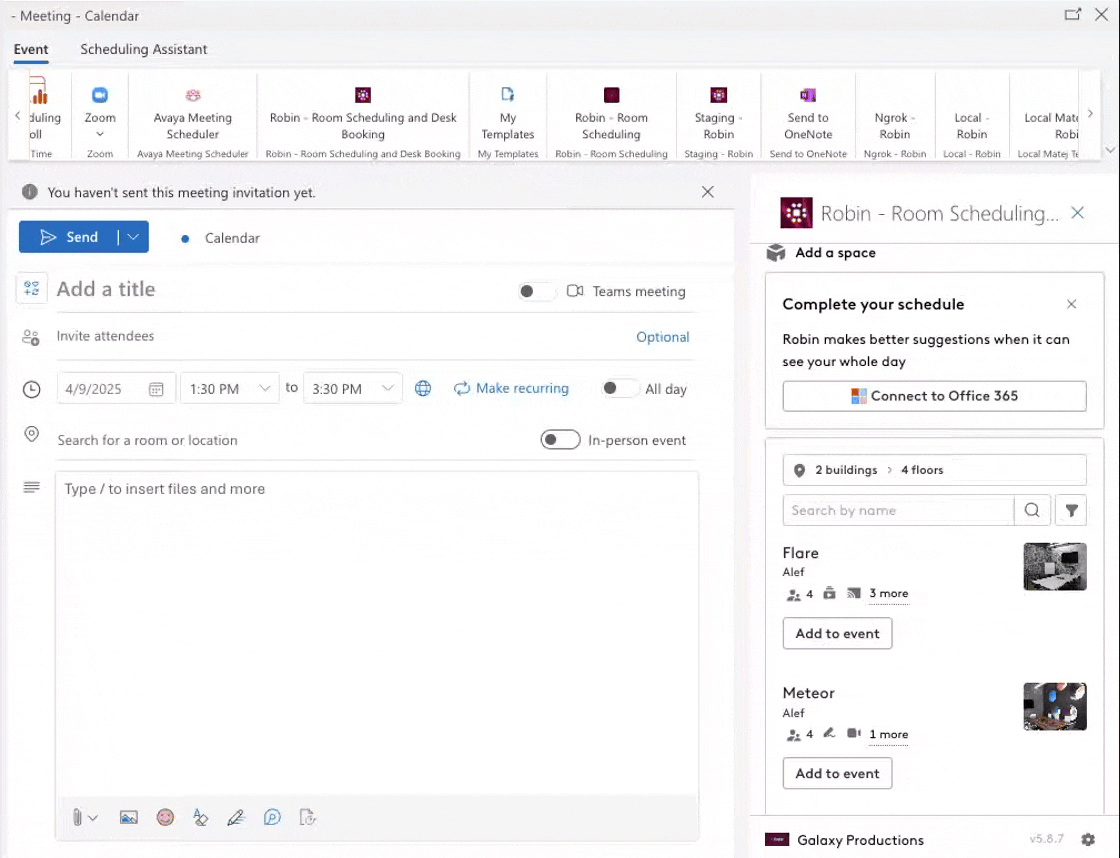The image size is (1120, 858).
Task: Click Connect to Office 365 button
Action: 934,396
